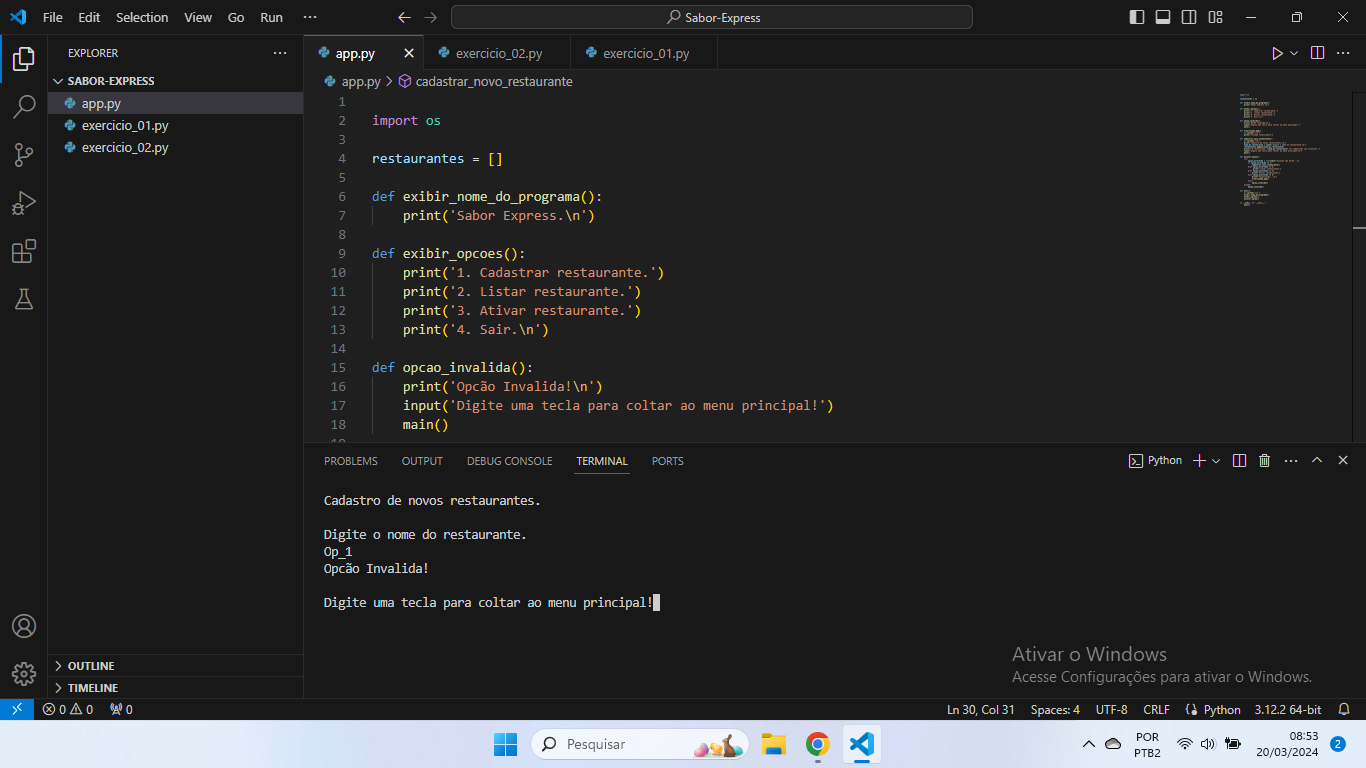
Task: Open the Run menu
Action: pyautogui.click(x=271, y=17)
